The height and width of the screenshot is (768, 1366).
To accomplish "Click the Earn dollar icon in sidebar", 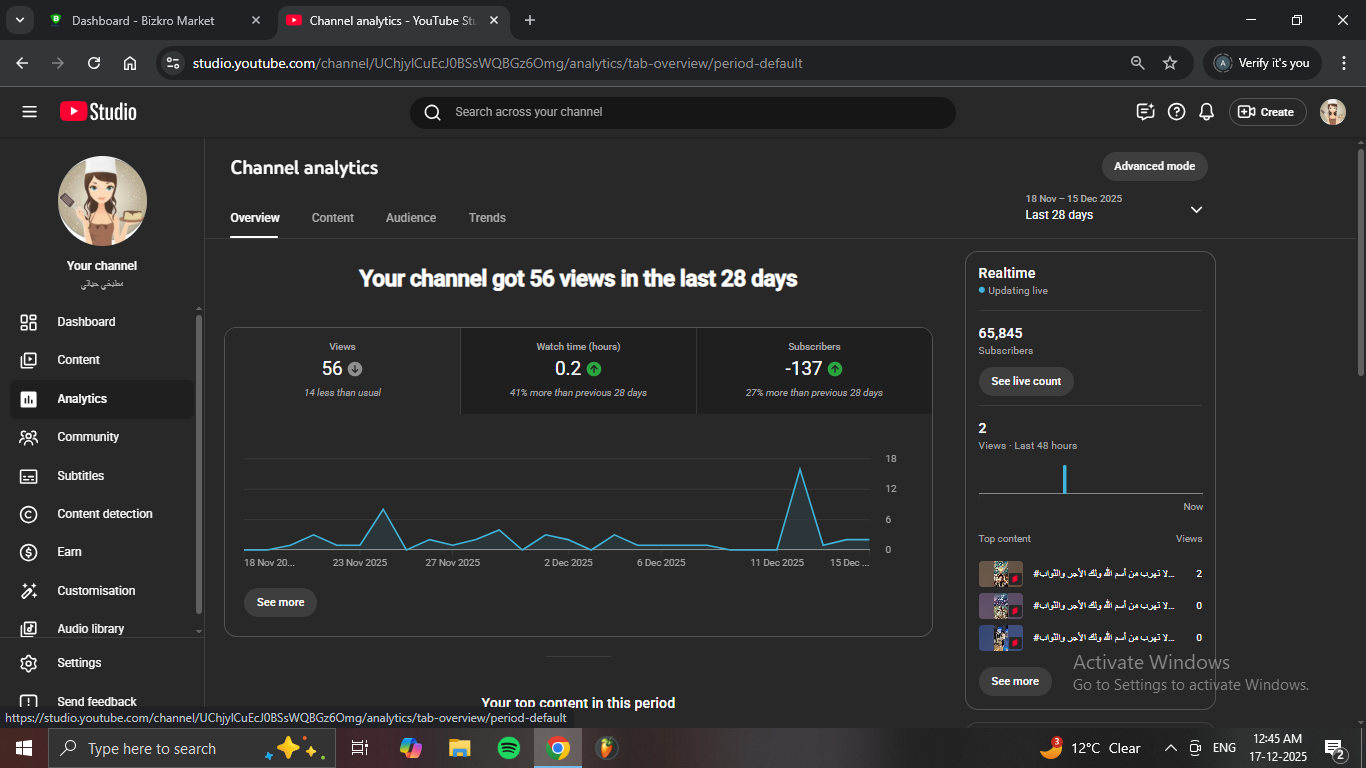I will 29,552.
